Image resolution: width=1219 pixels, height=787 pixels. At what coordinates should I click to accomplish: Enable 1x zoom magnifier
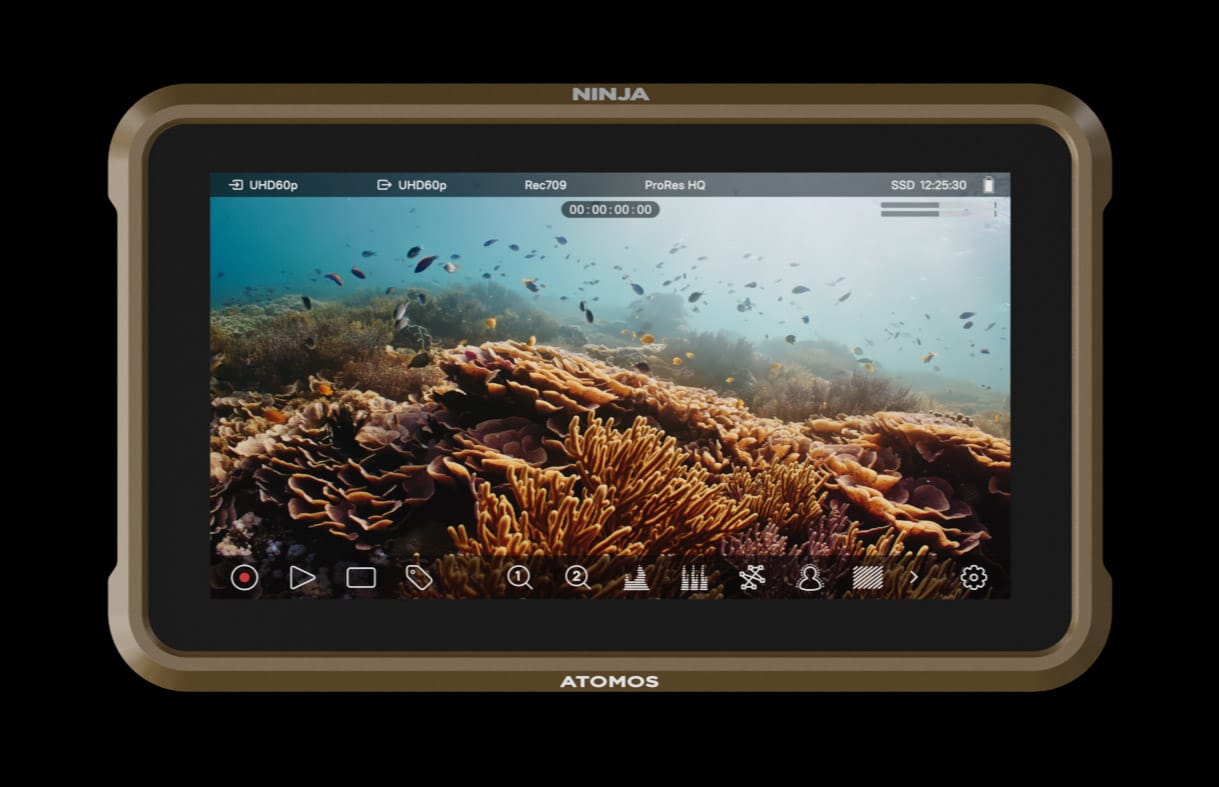click(x=519, y=578)
